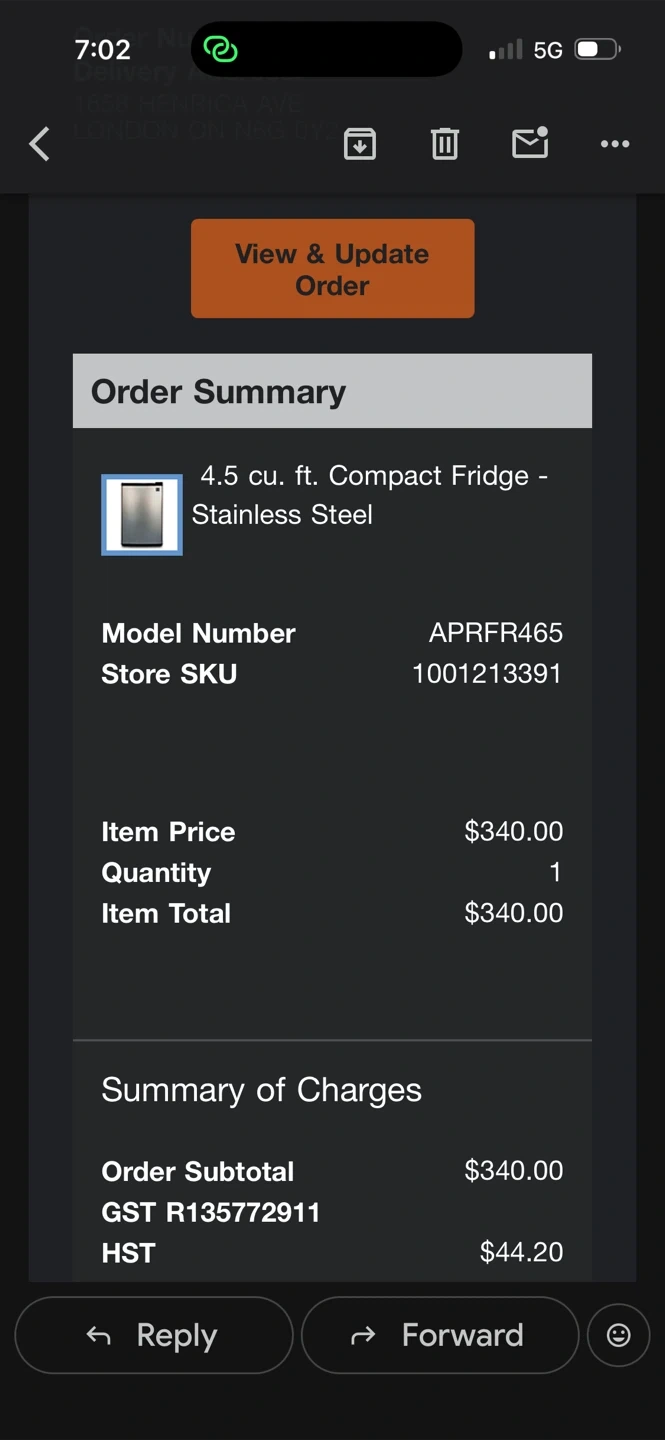Open the compact fridge product thumbnail
Screen dimensions: 665x1440
click(142, 515)
